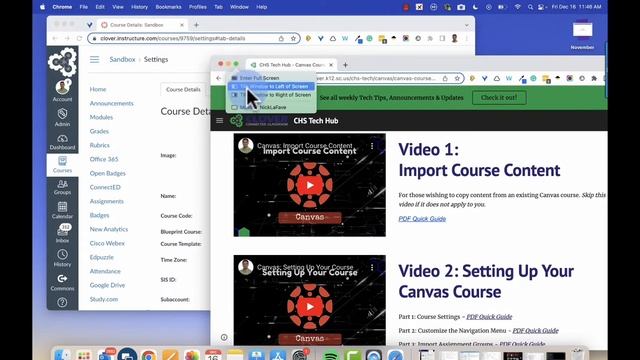The image size is (640, 360).
Task: Open New Analytics in course navigation
Action: point(109,229)
